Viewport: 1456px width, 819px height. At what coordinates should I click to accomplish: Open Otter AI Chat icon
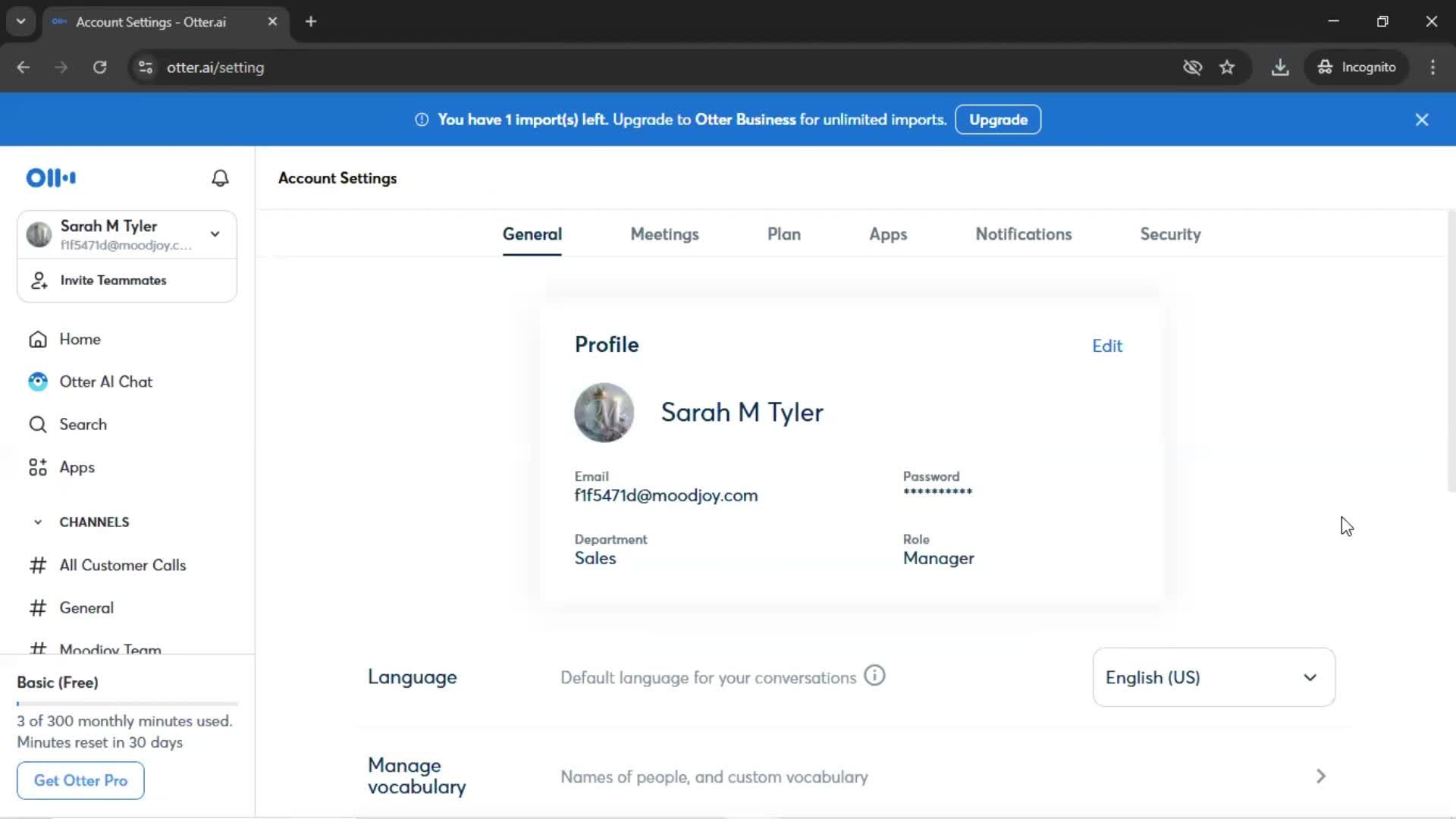coord(38,381)
